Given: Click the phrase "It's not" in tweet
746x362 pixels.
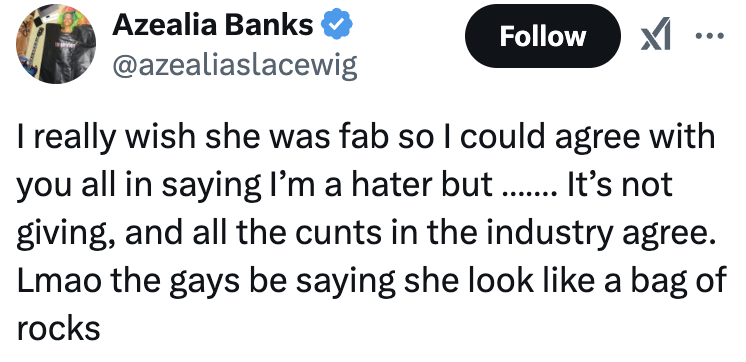Looking at the screenshot, I should click(618, 184).
